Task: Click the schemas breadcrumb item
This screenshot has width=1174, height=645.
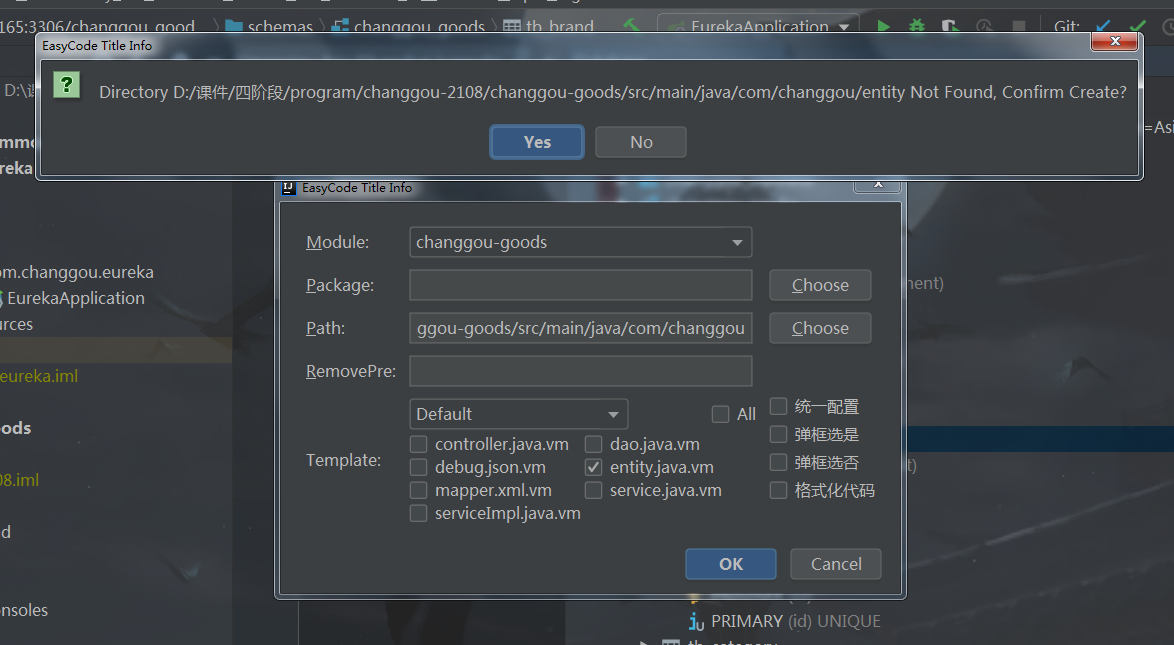Action: click(x=281, y=26)
